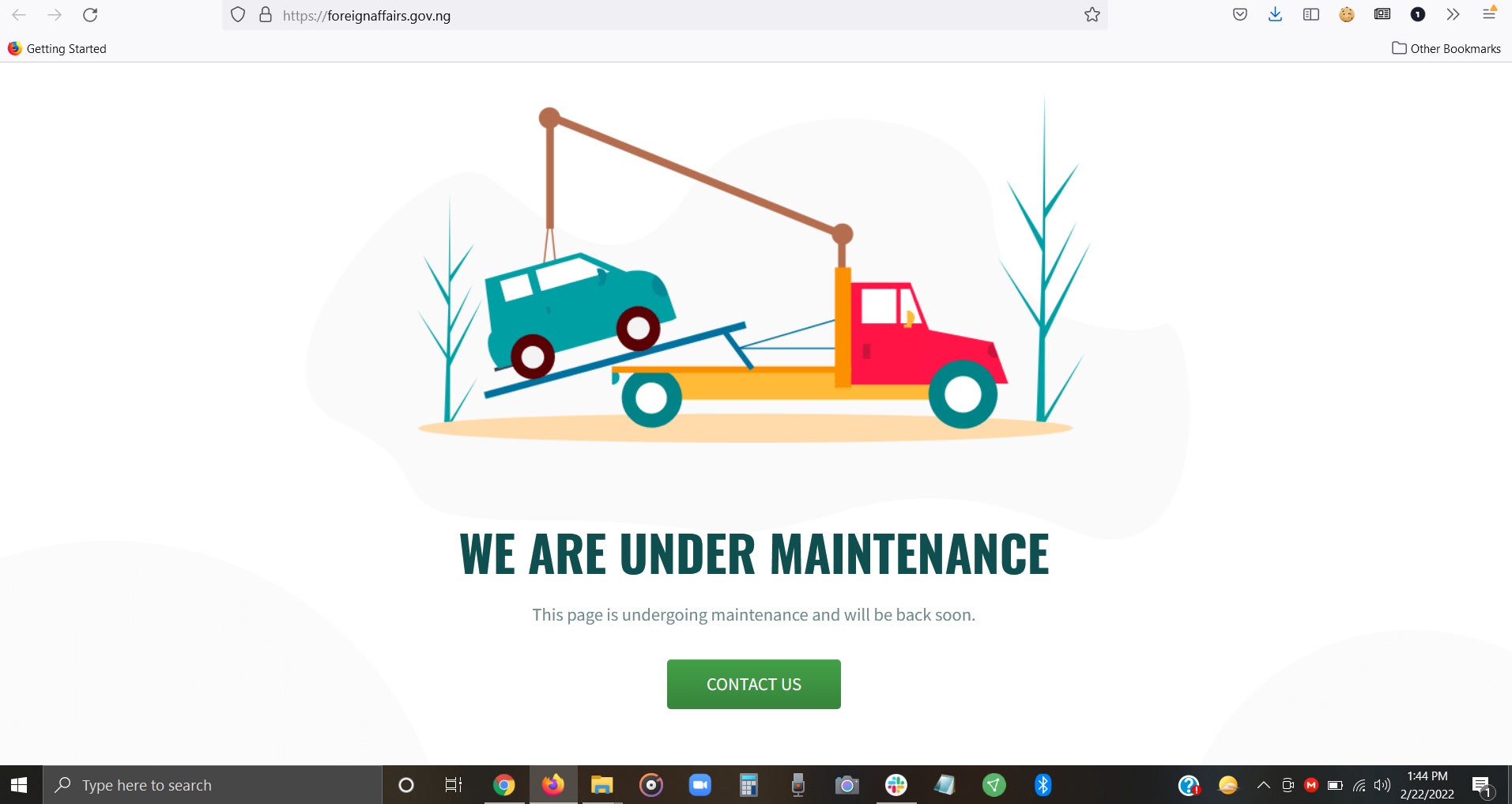This screenshot has height=804, width=1512.
Task: Click the newspaper reader extension icon
Action: [1382, 14]
